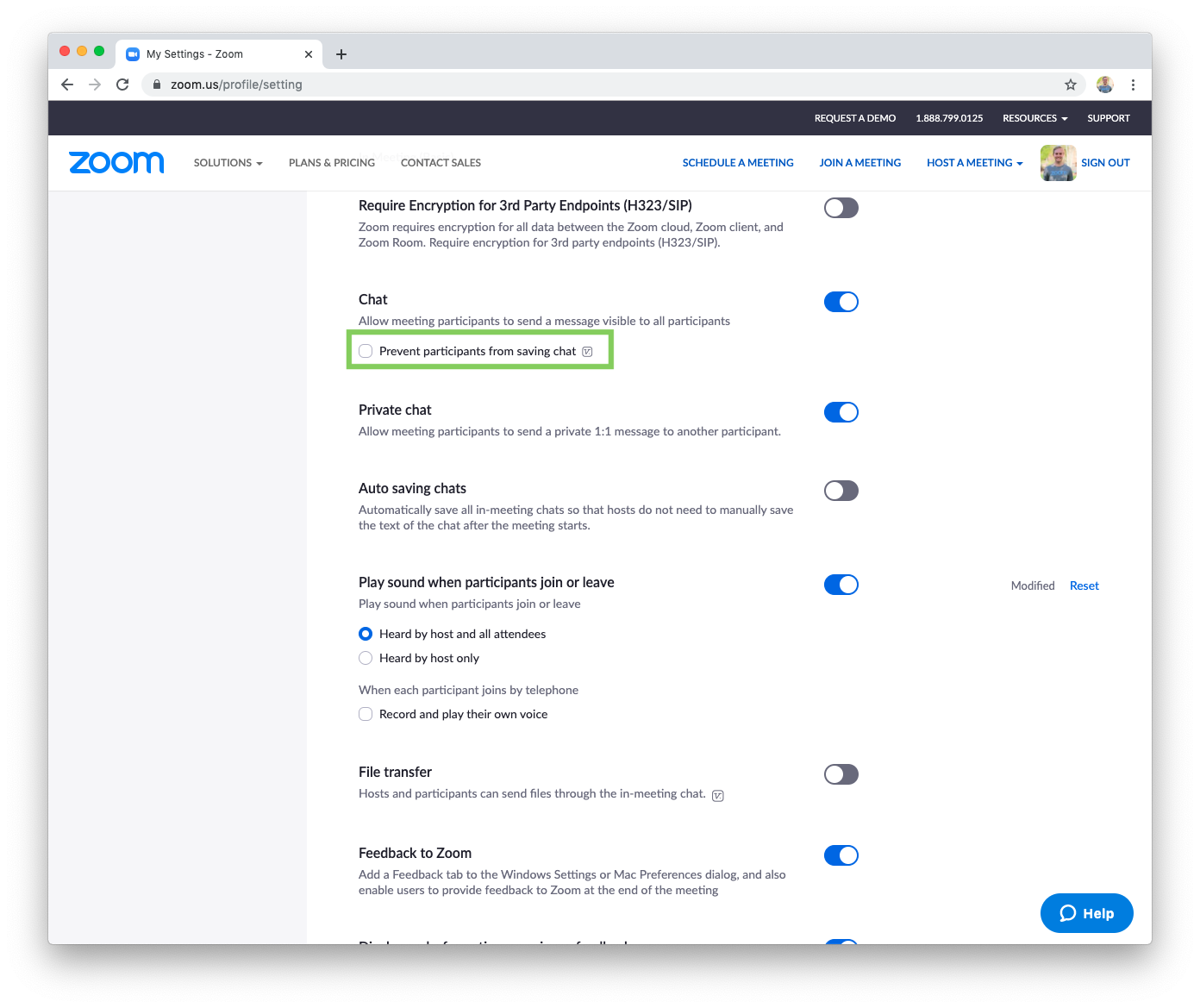Viewport: 1200px width, 1008px height.
Task: Select the Heard by host only option
Action: (366, 658)
